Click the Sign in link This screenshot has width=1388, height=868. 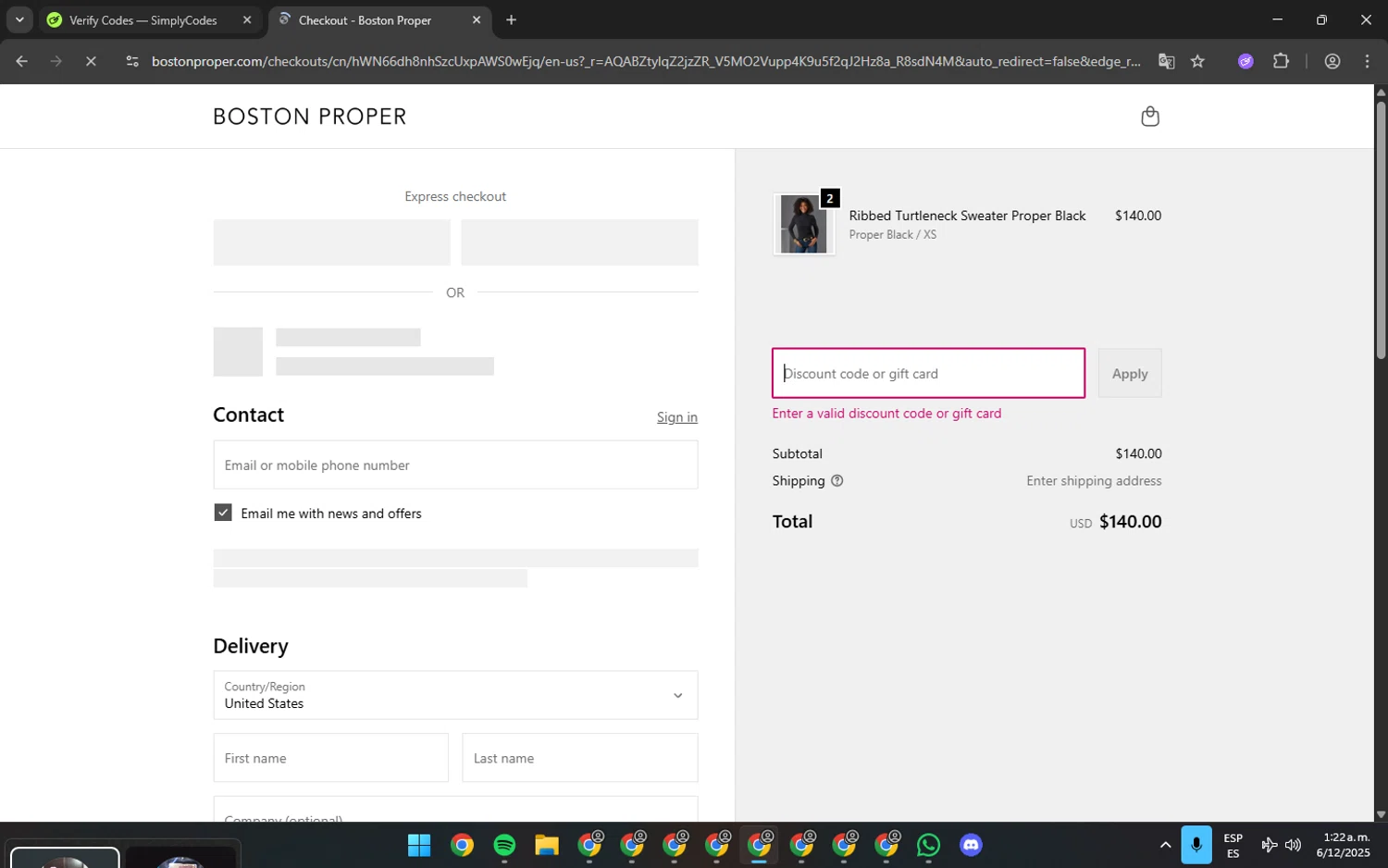point(677,417)
